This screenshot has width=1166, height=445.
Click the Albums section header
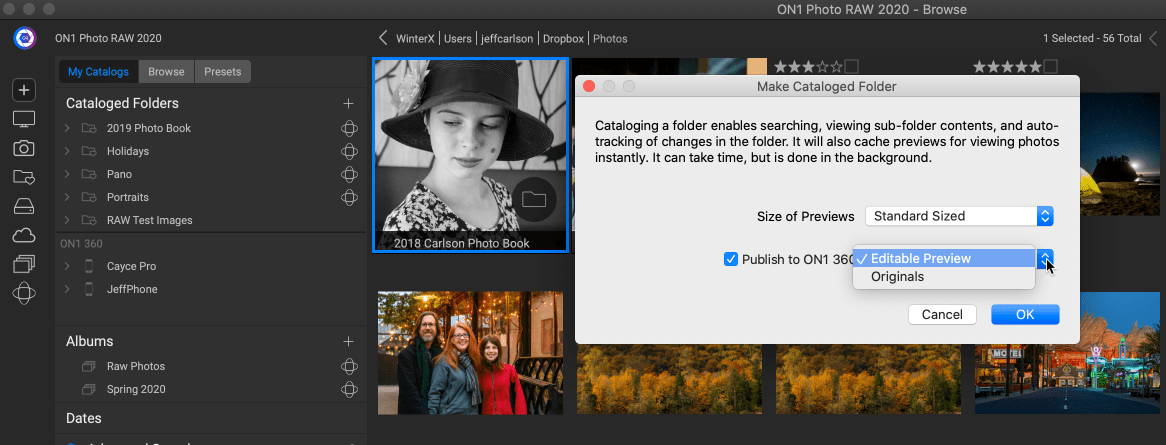click(89, 342)
